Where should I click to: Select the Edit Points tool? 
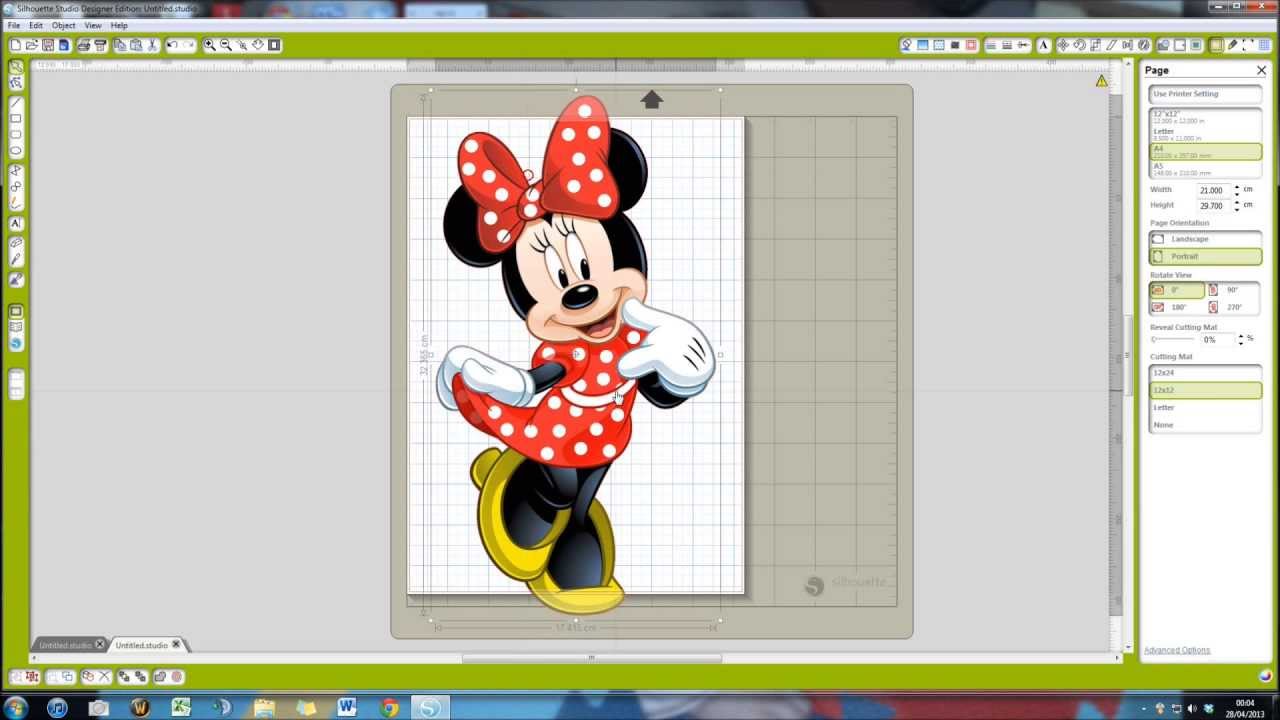click(16, 82)
